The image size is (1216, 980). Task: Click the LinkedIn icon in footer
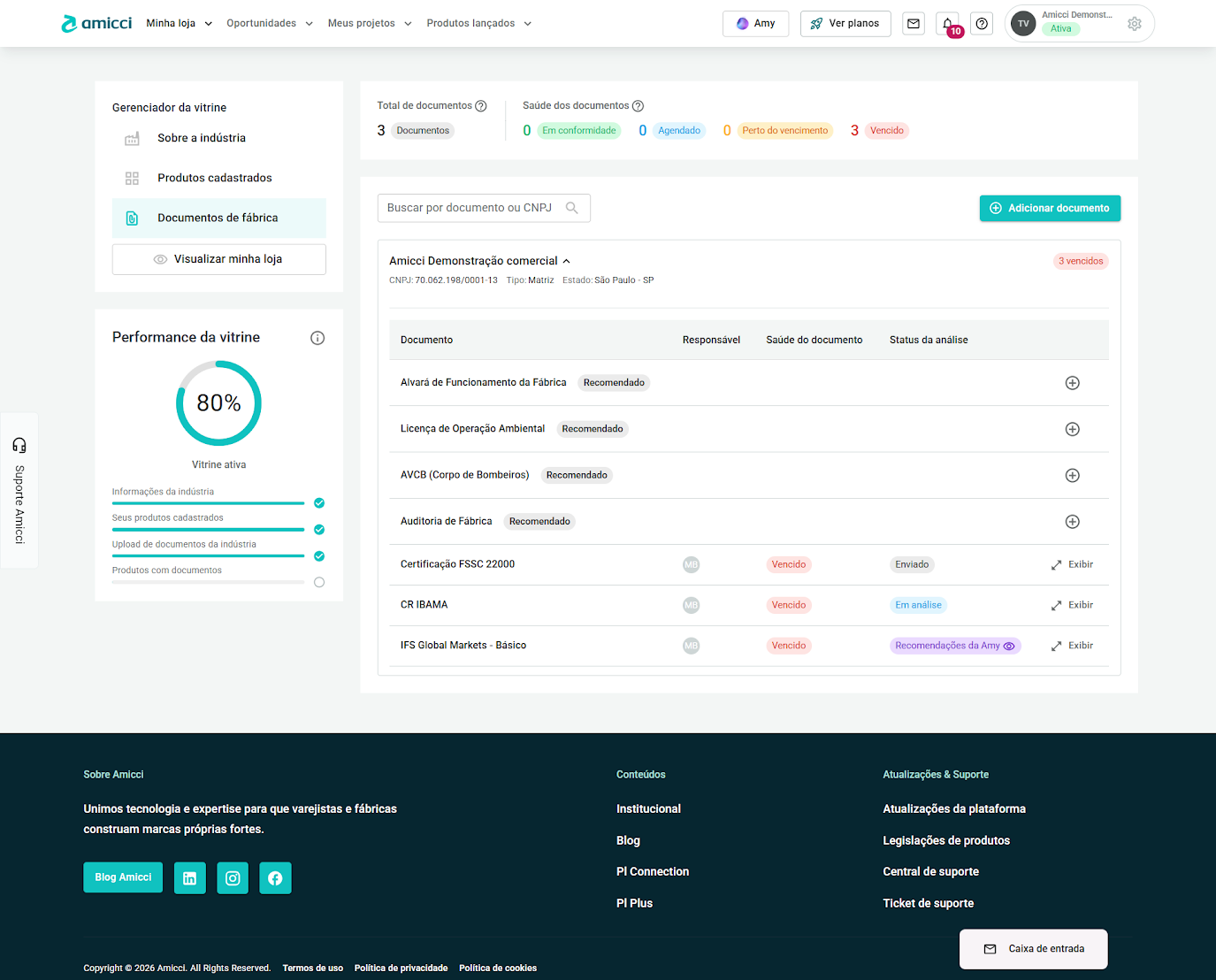coord(190,878)
